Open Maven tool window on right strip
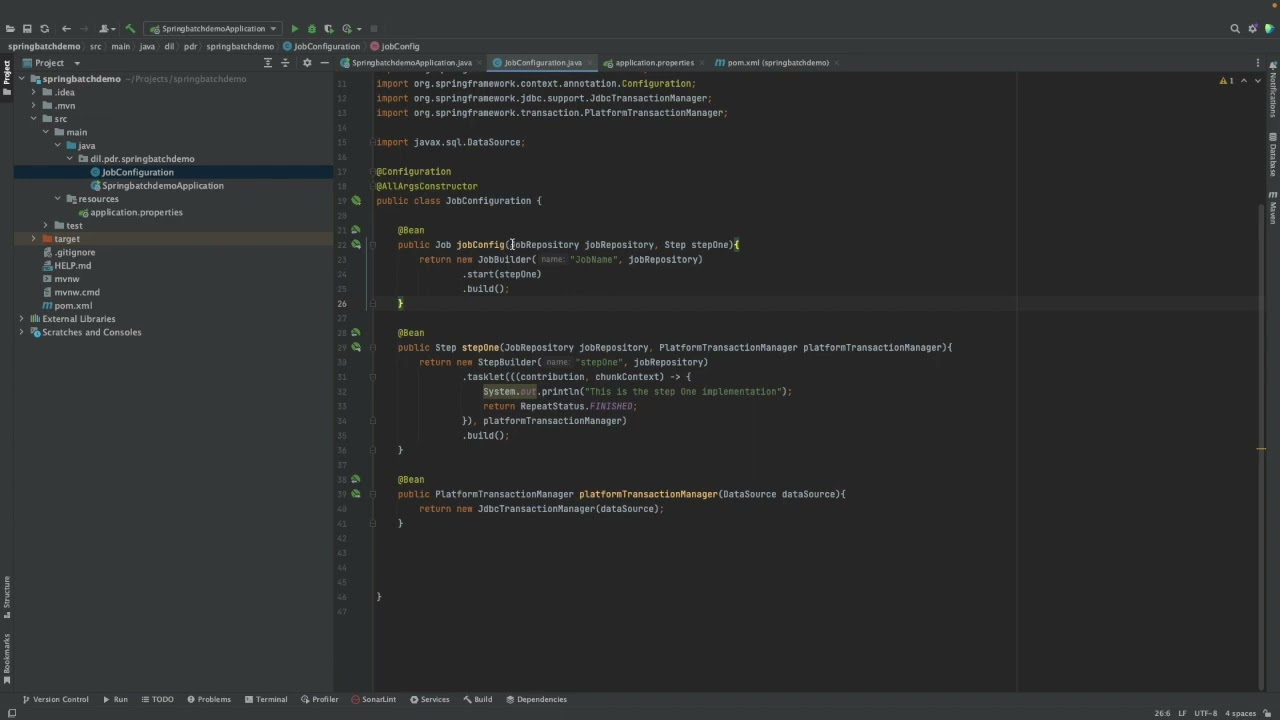Viewport: 1280px width, 720px height. [1273, 207]
